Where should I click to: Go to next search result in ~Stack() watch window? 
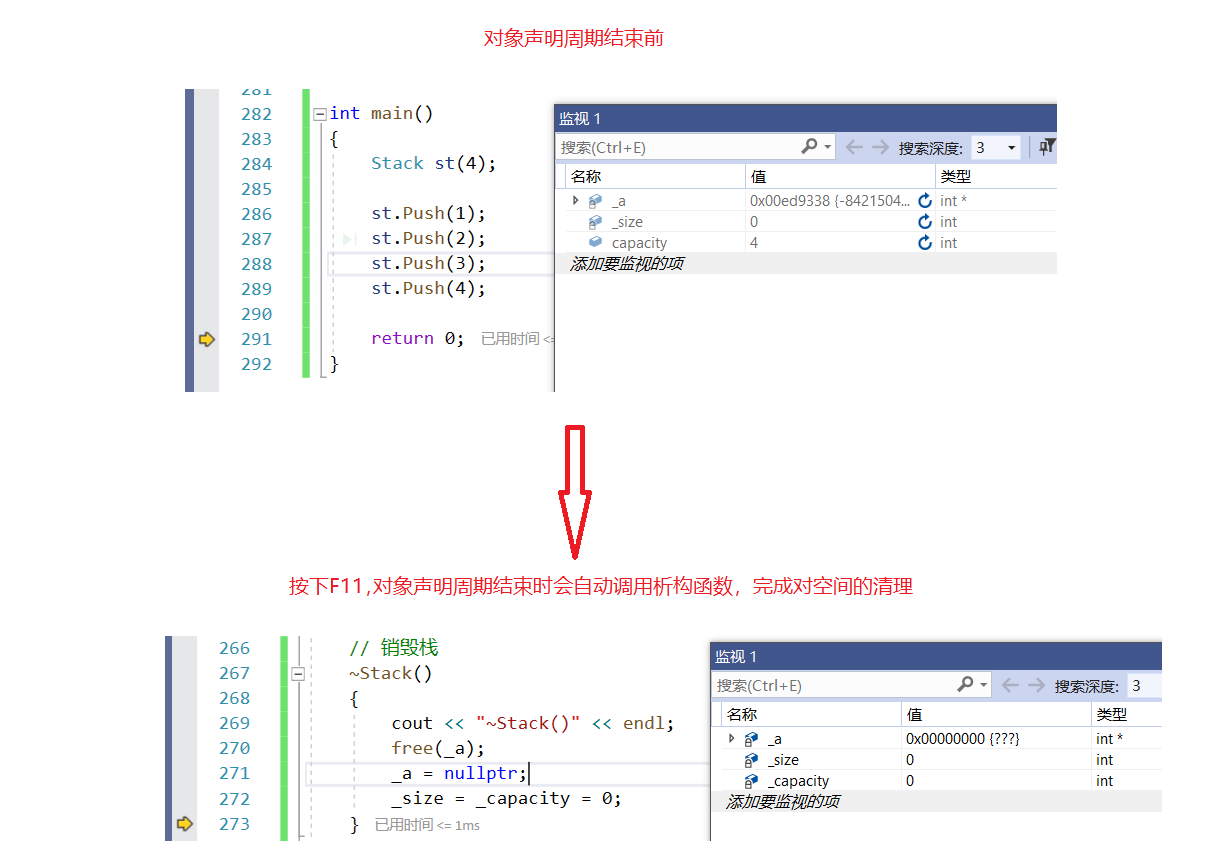[x=1036, y=685]
